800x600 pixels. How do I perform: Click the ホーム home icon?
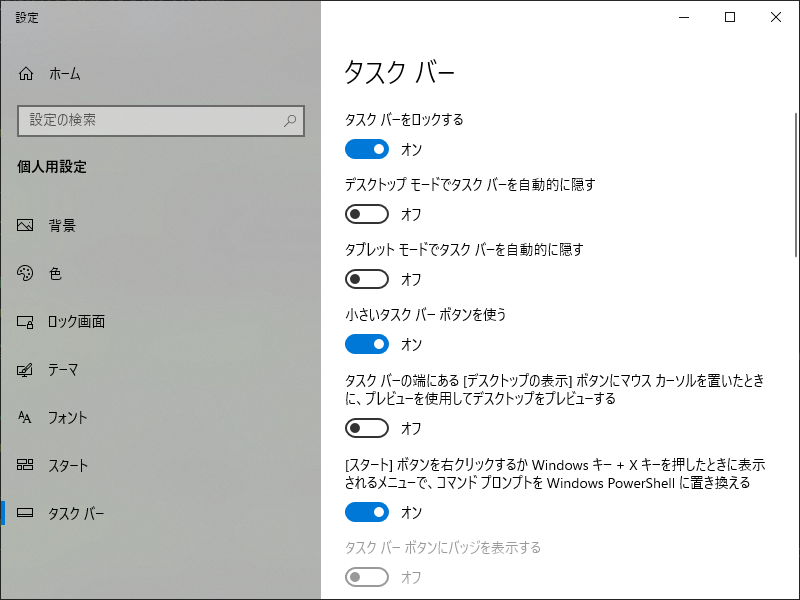(28, 73)
